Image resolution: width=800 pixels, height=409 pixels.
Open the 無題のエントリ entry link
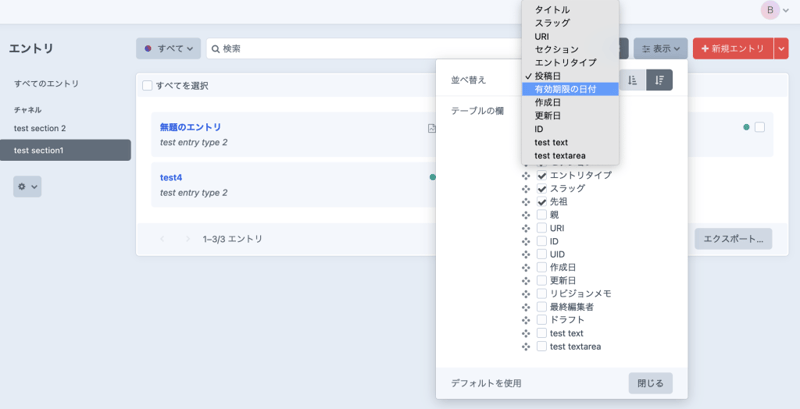click(x=190, y=127)
